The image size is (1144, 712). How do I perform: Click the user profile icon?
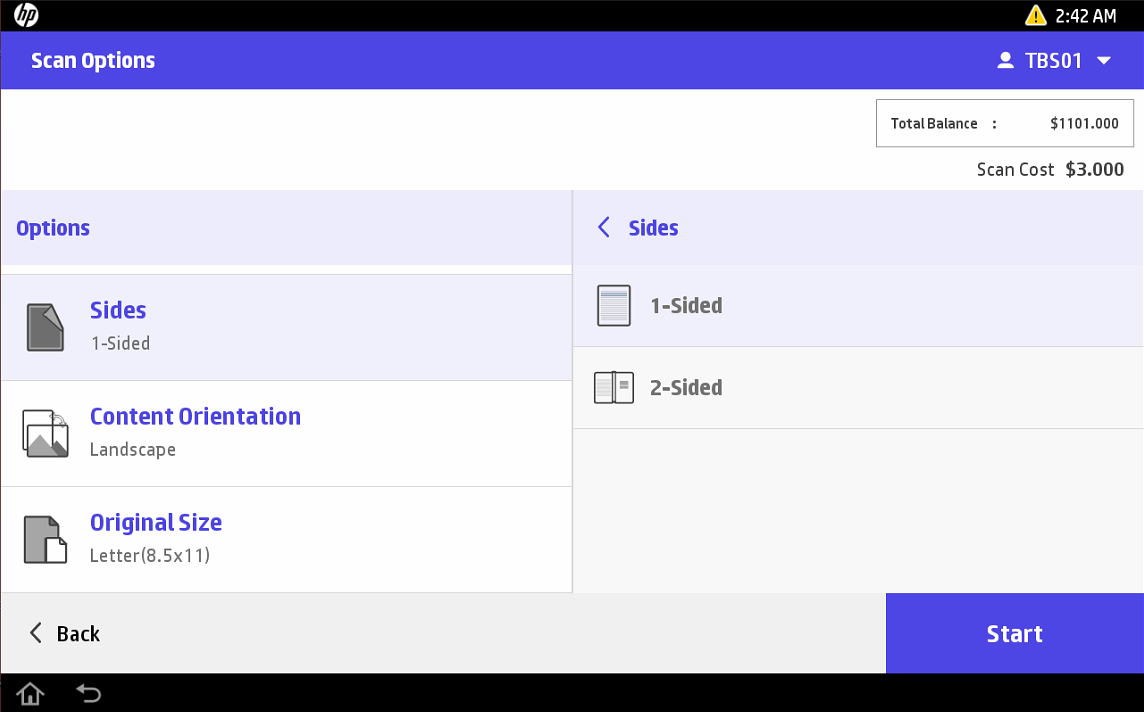(x=1005, y=61)
